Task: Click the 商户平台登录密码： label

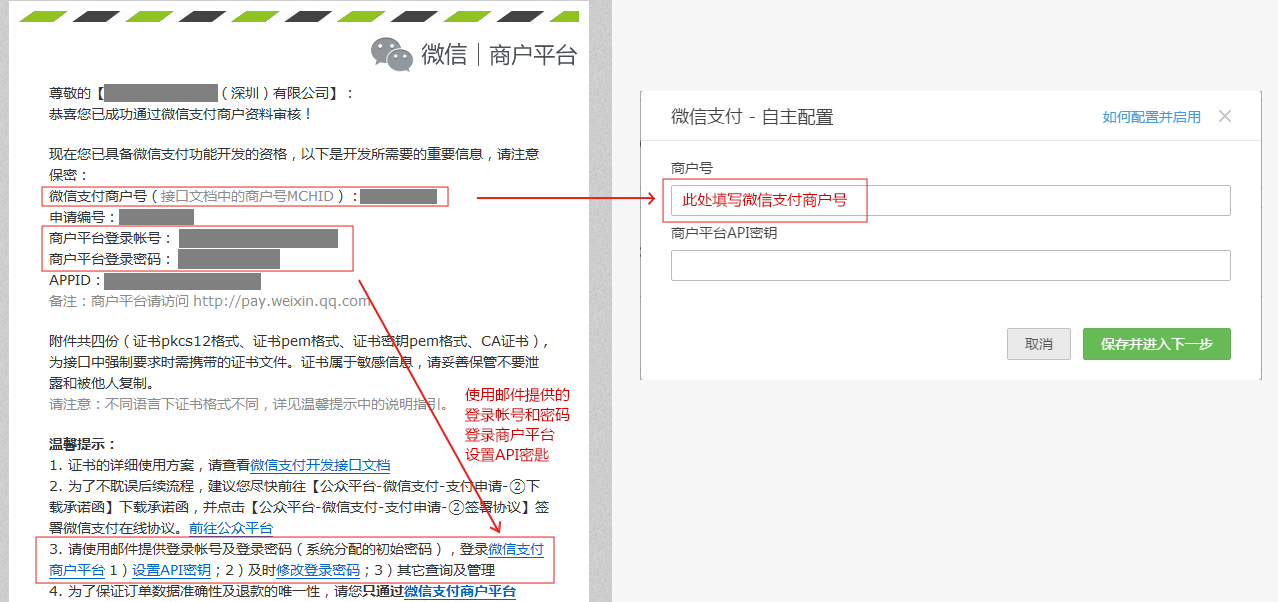Action: pyautogui.click(x=111, y=260)
